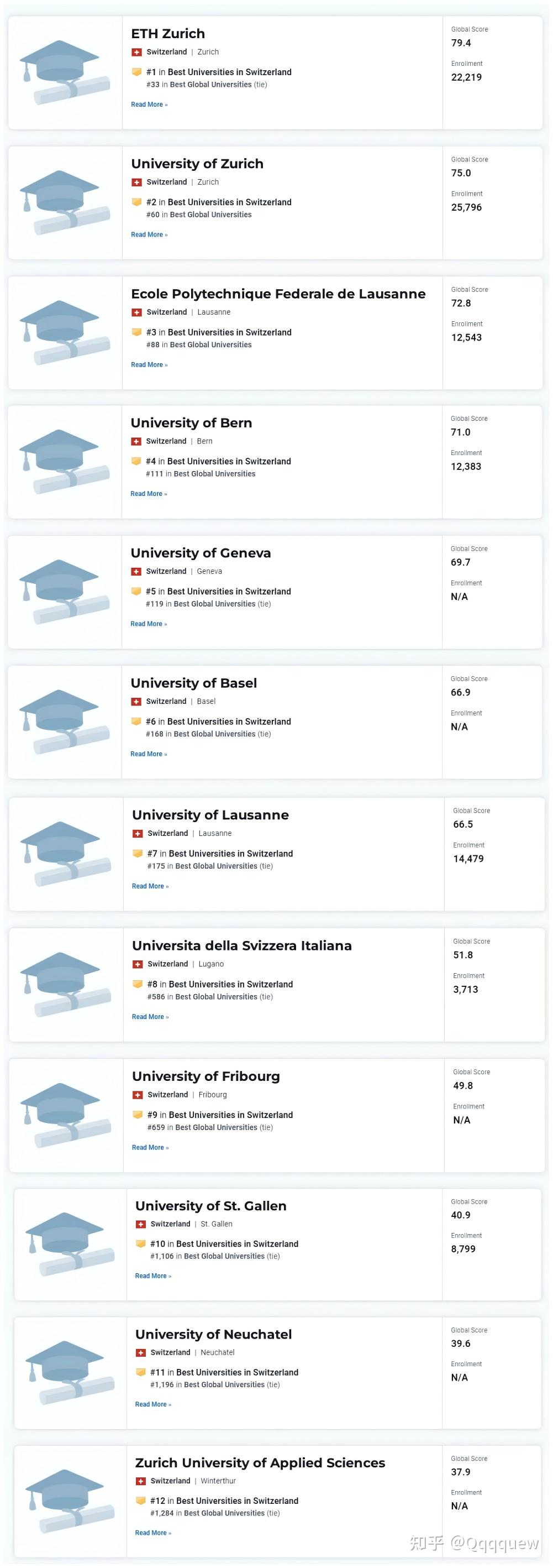553x1568 pixels.
Task: Click the ETH Zurich graduation cap icon
Action: click(x=65, y=72)
